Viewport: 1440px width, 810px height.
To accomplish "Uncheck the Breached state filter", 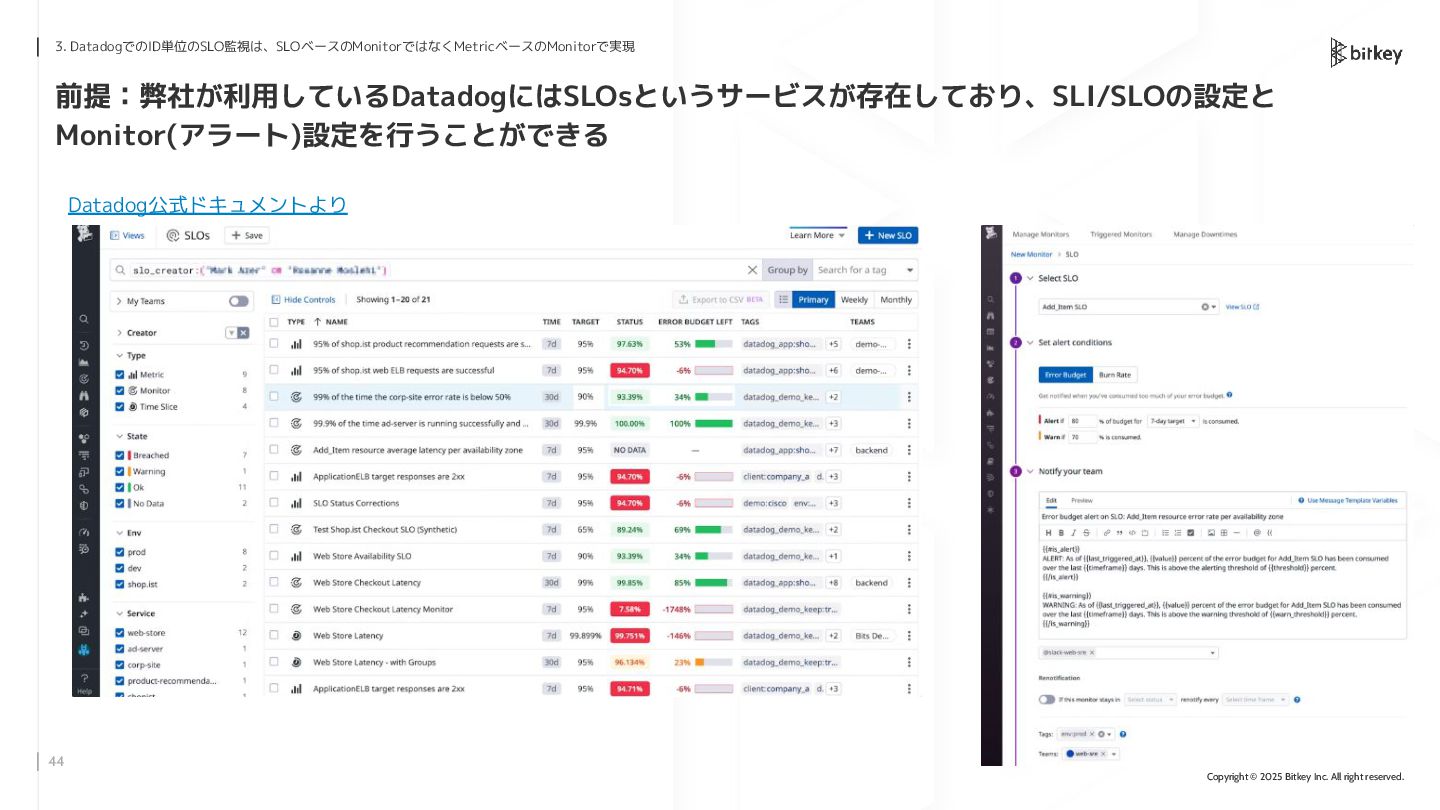I will (x=120, y=455).
